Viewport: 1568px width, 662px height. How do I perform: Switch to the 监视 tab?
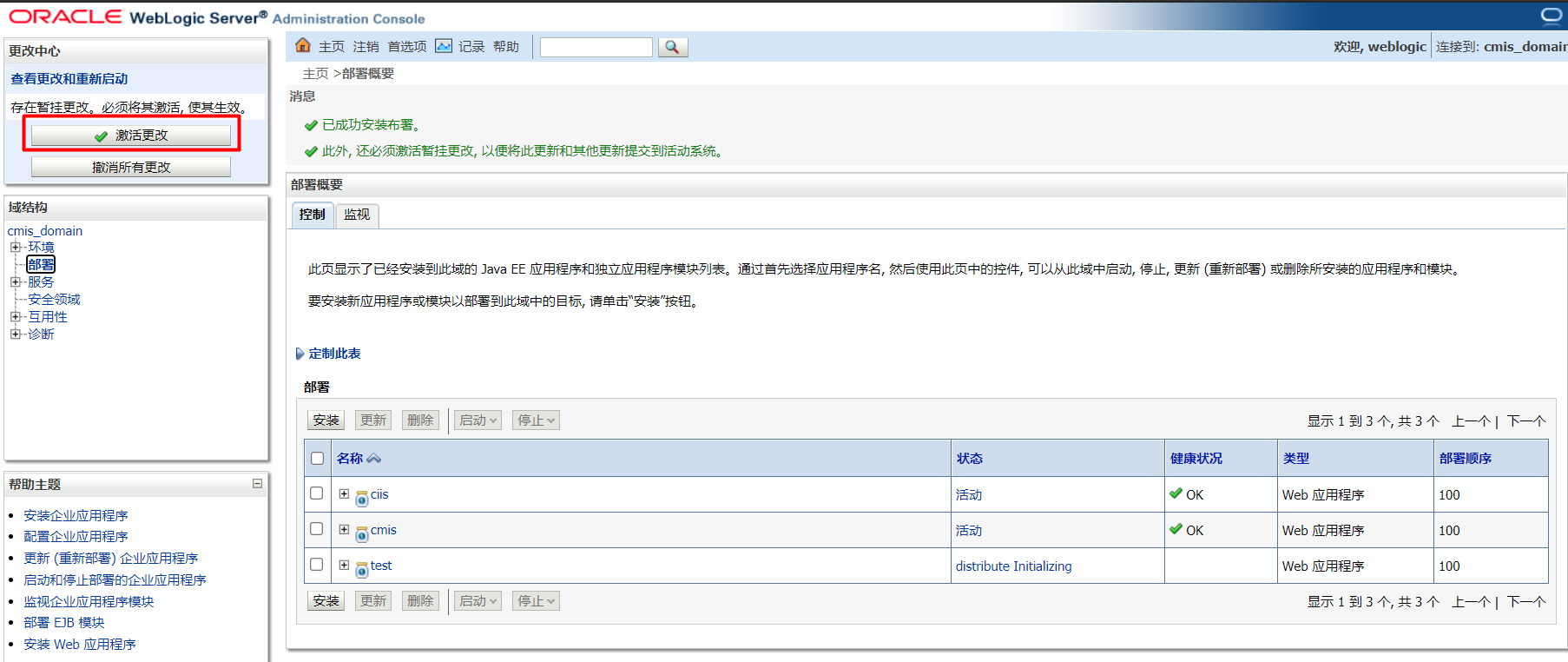point(357,215)
